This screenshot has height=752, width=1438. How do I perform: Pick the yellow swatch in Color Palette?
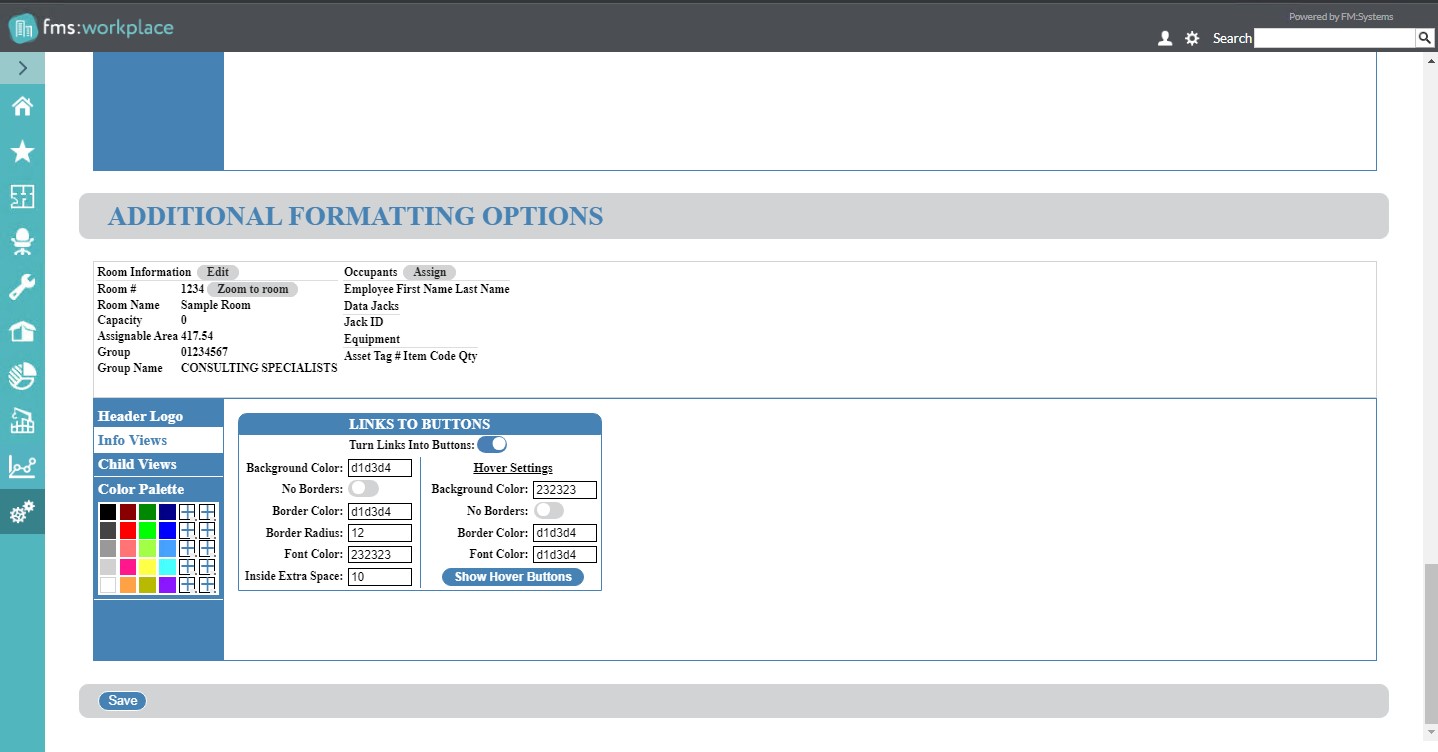(x=148, y=567)
